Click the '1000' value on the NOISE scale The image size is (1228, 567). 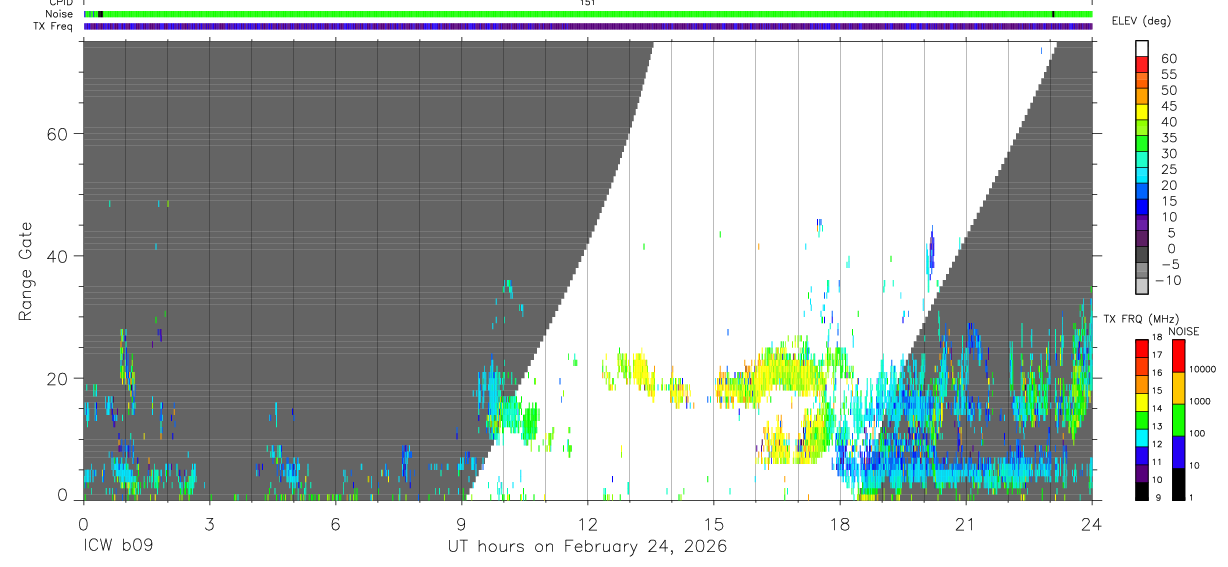coord(1201,401)
